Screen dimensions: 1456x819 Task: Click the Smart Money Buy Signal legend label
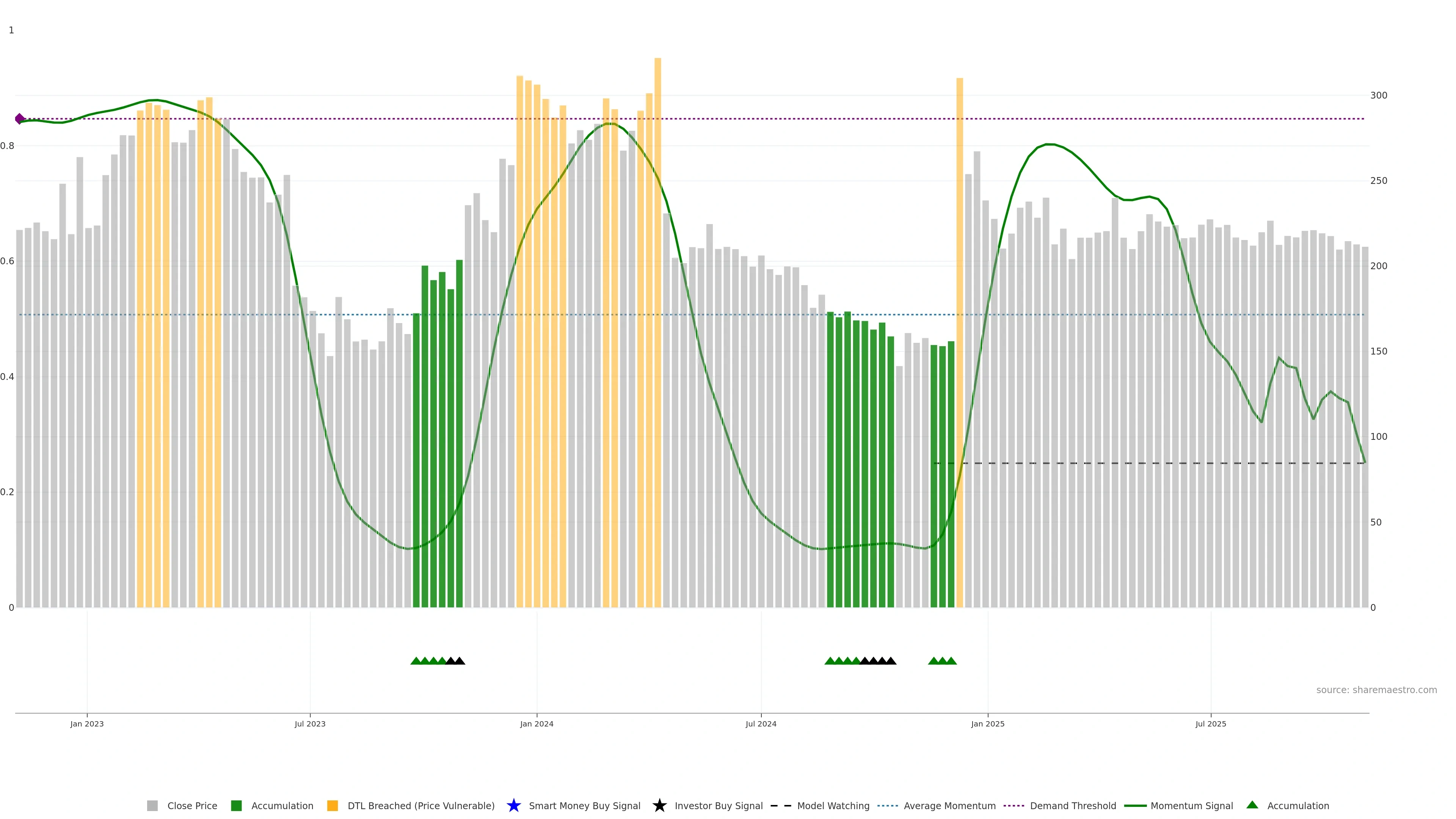pos(584,805)
